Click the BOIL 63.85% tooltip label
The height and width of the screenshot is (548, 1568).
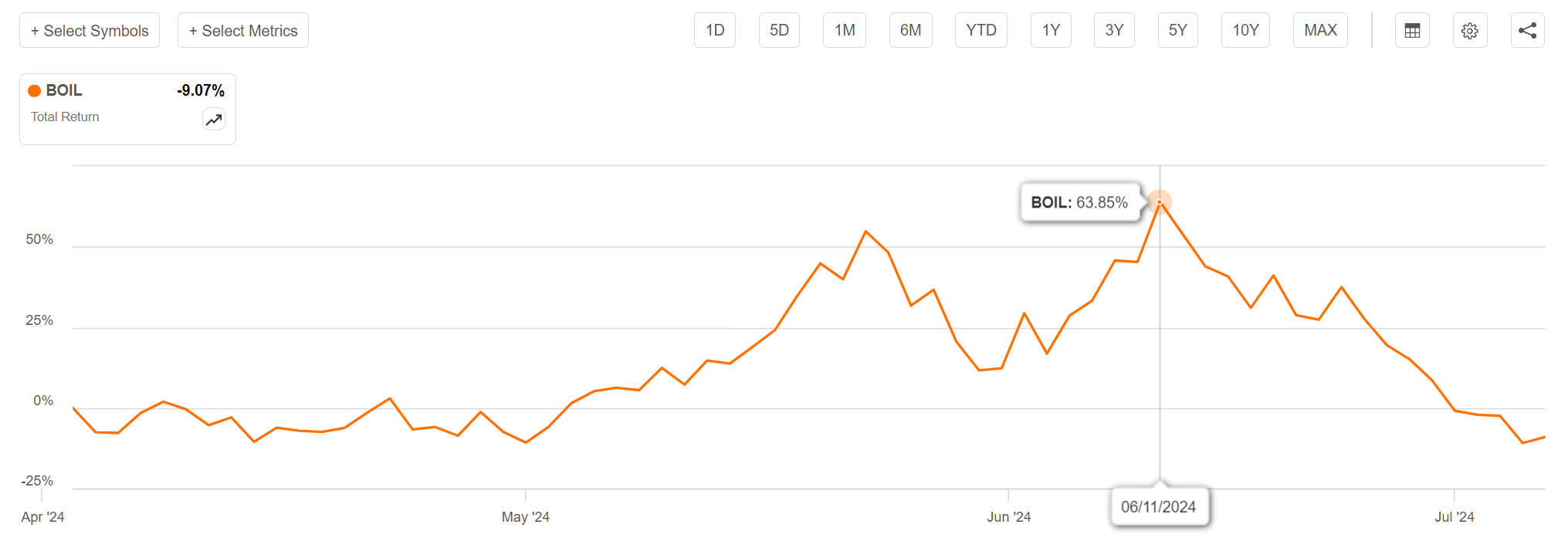tap(1081, 202)
